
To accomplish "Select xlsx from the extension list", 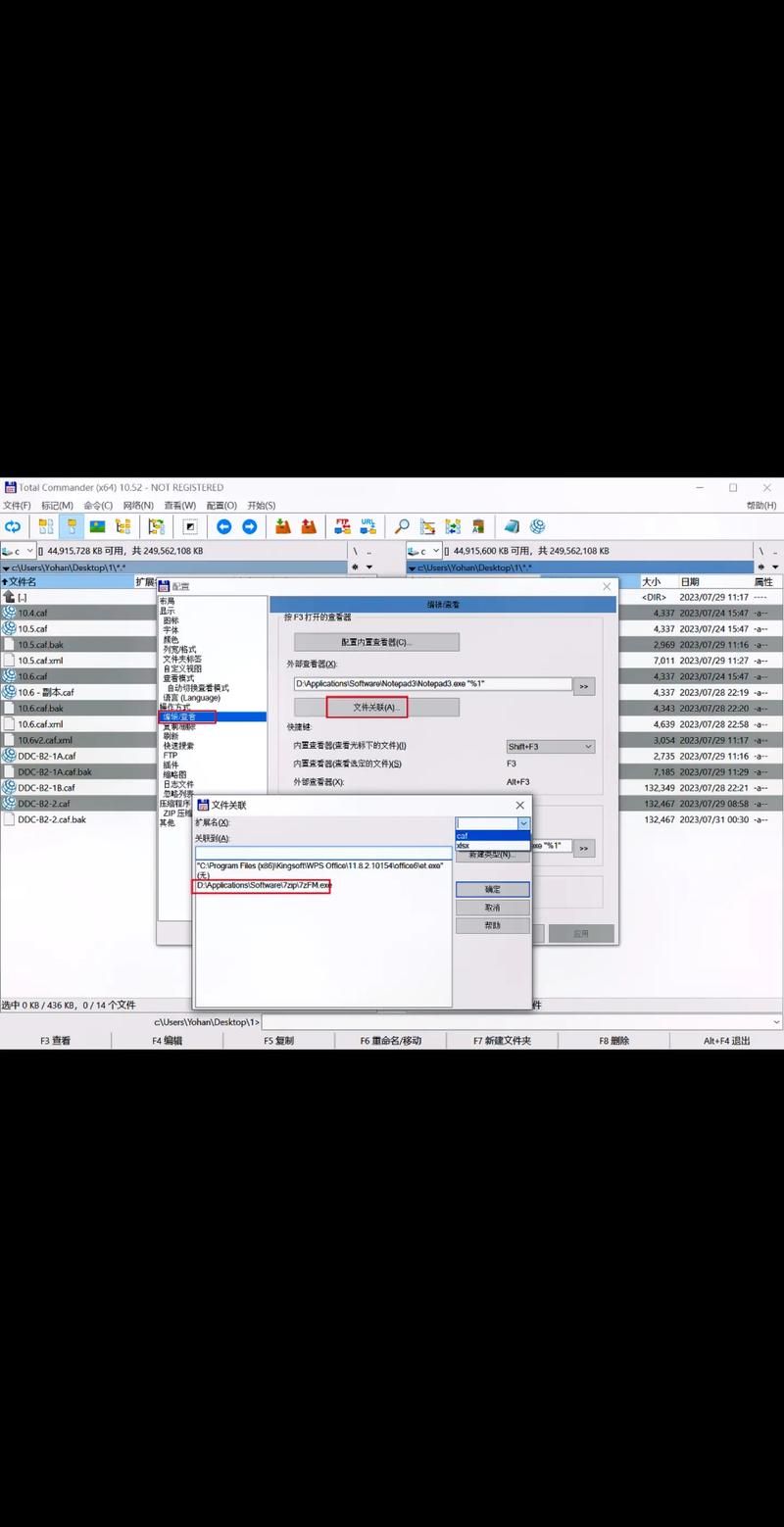I will tap(464, 845).
